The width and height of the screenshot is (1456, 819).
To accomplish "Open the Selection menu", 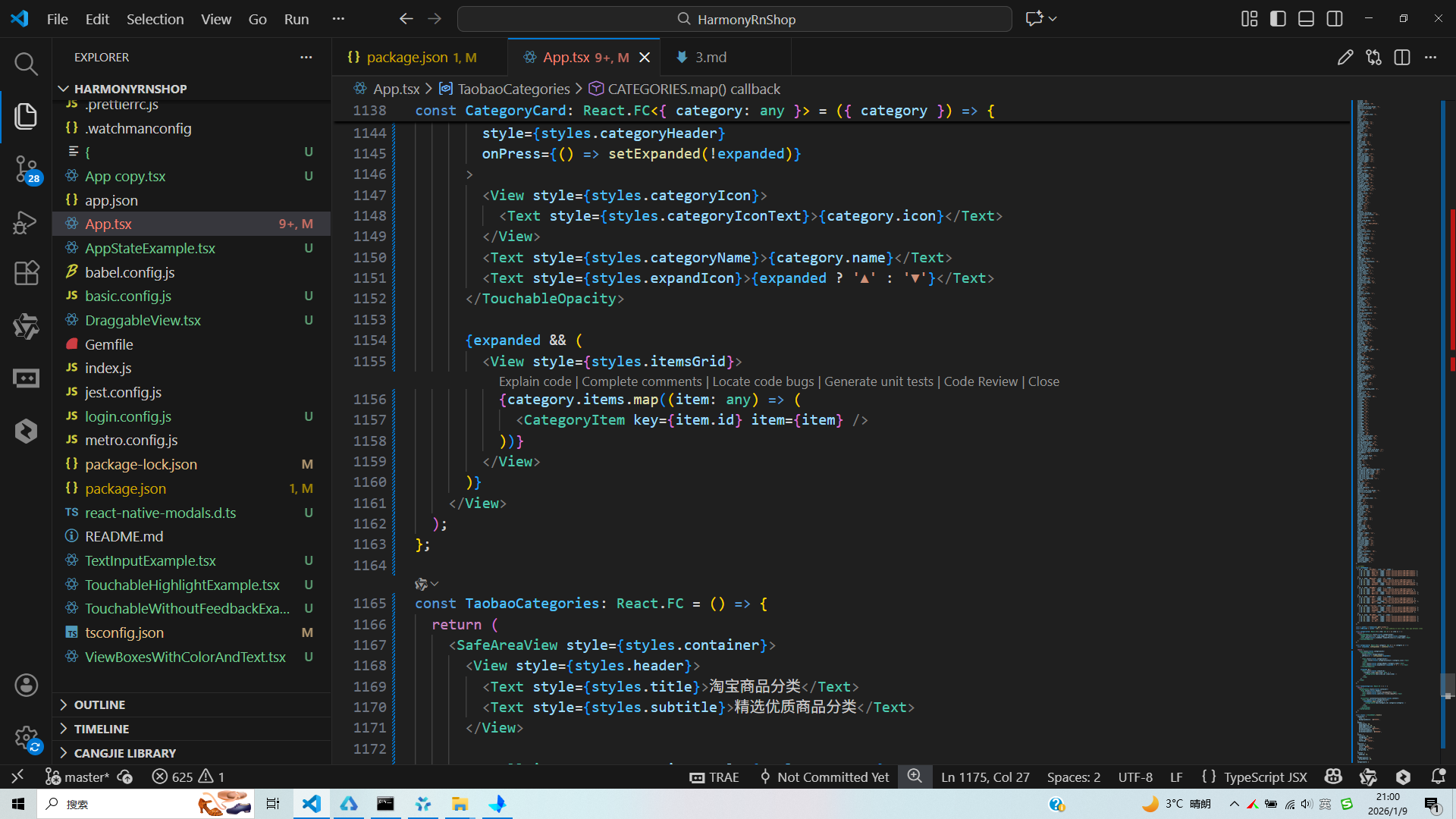I will click(x=155, y=19).
